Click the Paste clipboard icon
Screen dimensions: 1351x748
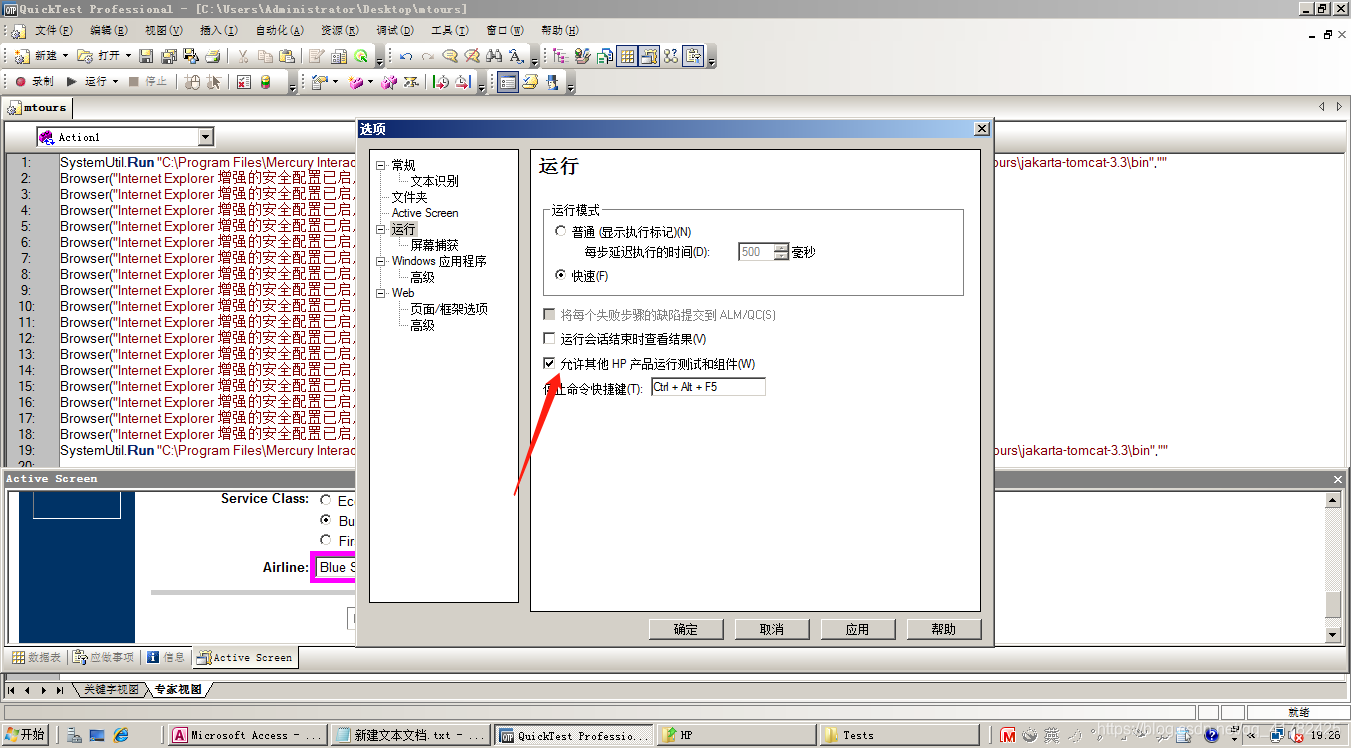287,56
